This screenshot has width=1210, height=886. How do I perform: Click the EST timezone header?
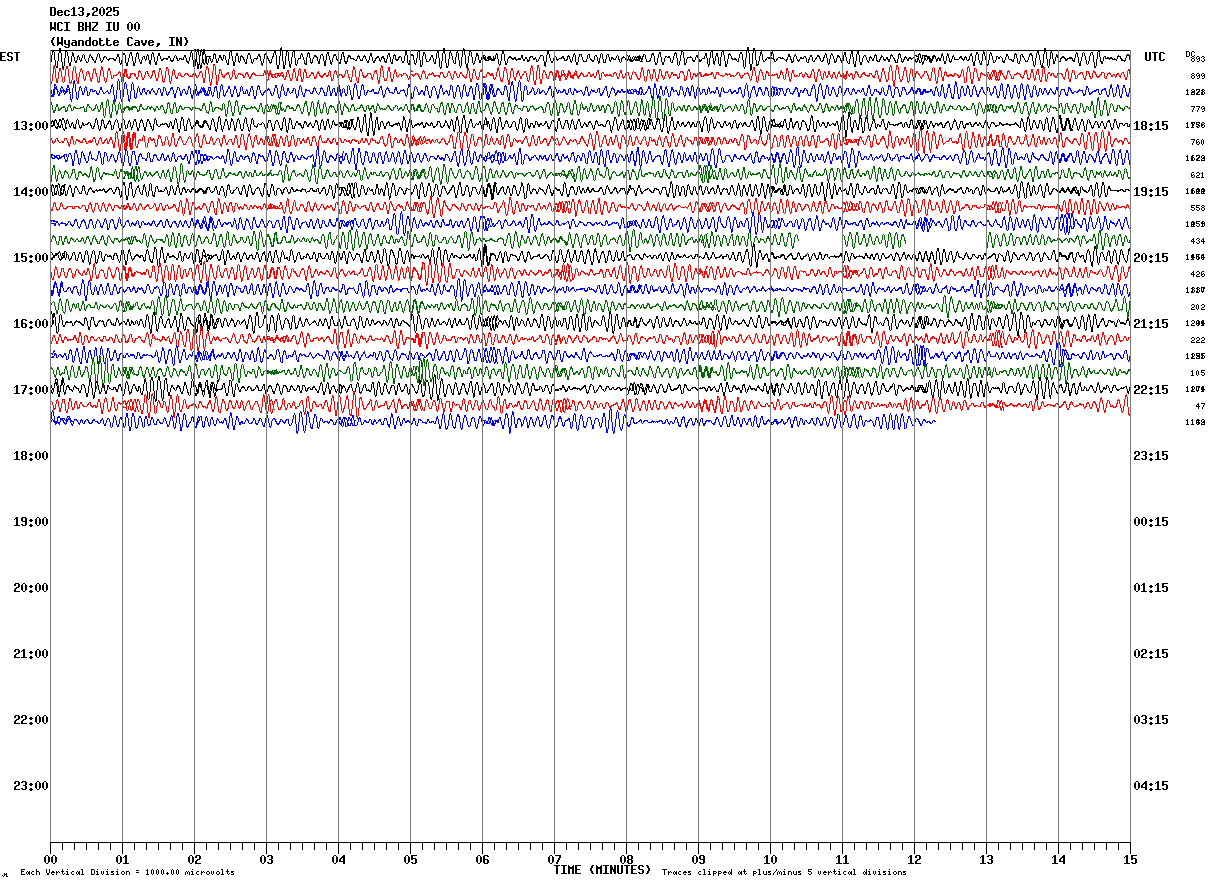[x=10, y=57]
